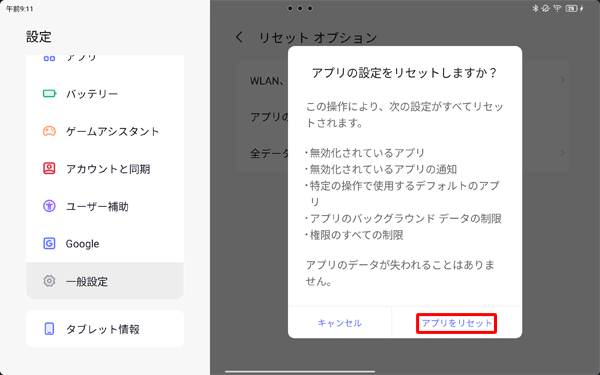Open バッテリー settings menu item
Screen dimensions: 600x375
[105, 94]
